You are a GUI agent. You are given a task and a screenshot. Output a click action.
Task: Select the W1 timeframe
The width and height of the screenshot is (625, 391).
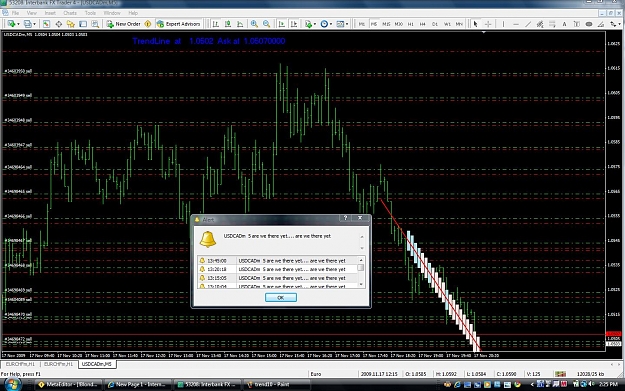[x=447, y=24]
